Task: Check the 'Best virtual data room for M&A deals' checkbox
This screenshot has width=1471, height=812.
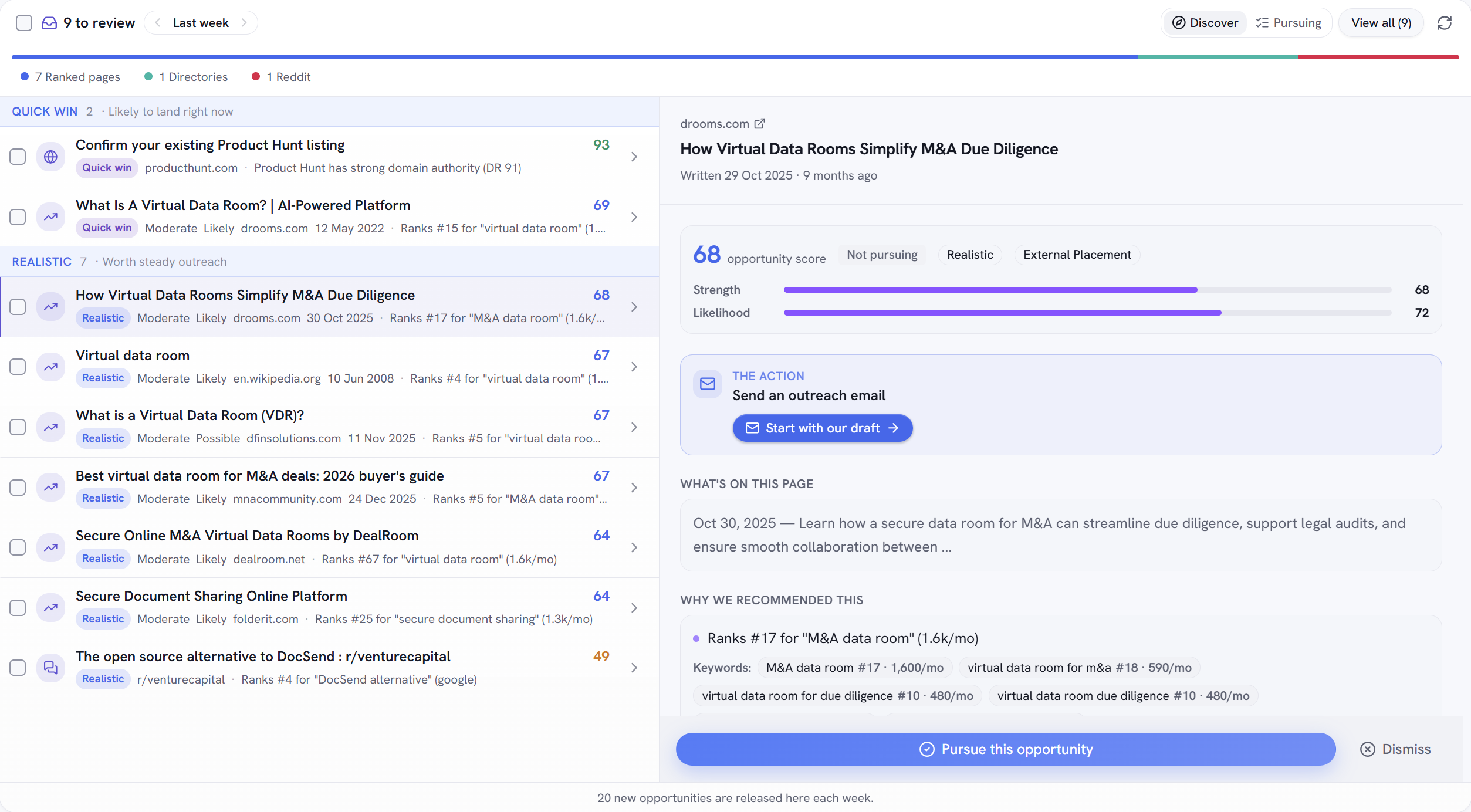Action: (x=18, y=488)
